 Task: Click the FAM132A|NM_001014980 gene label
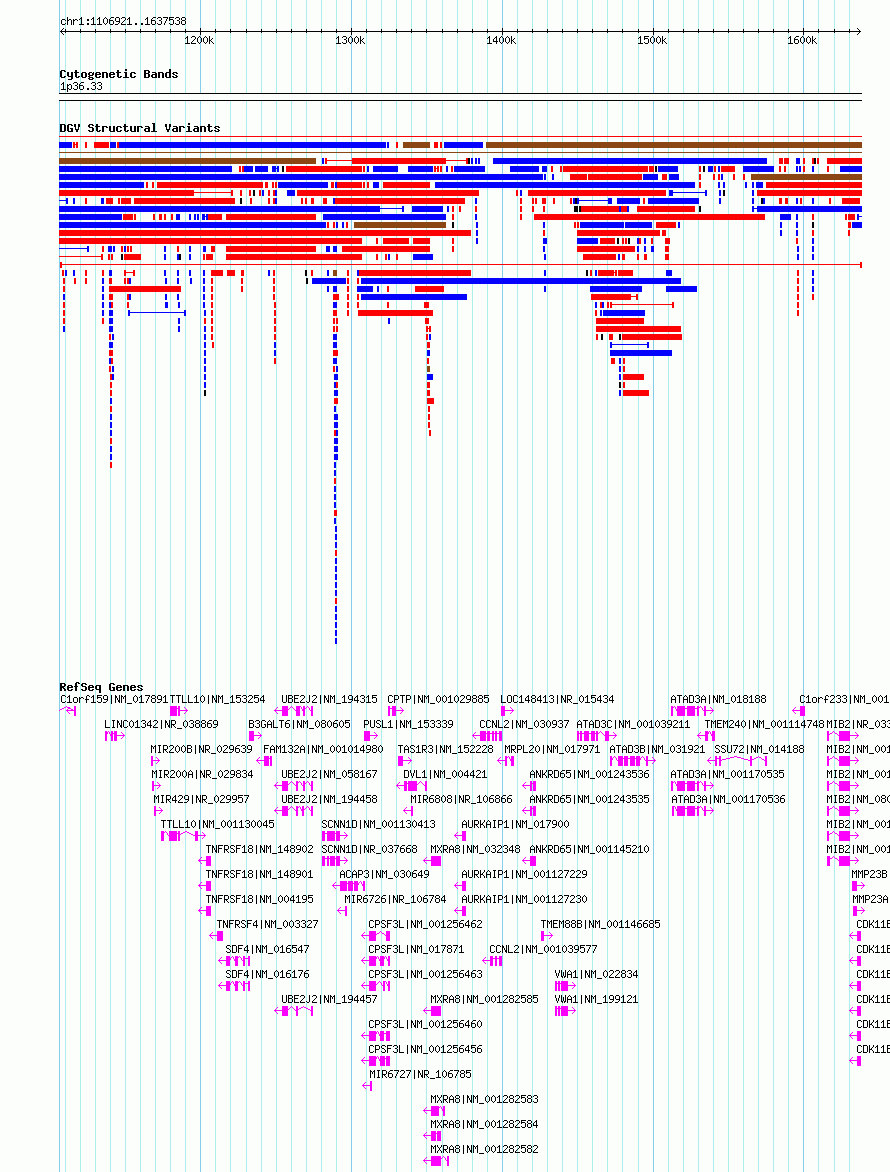click(324, 749)
